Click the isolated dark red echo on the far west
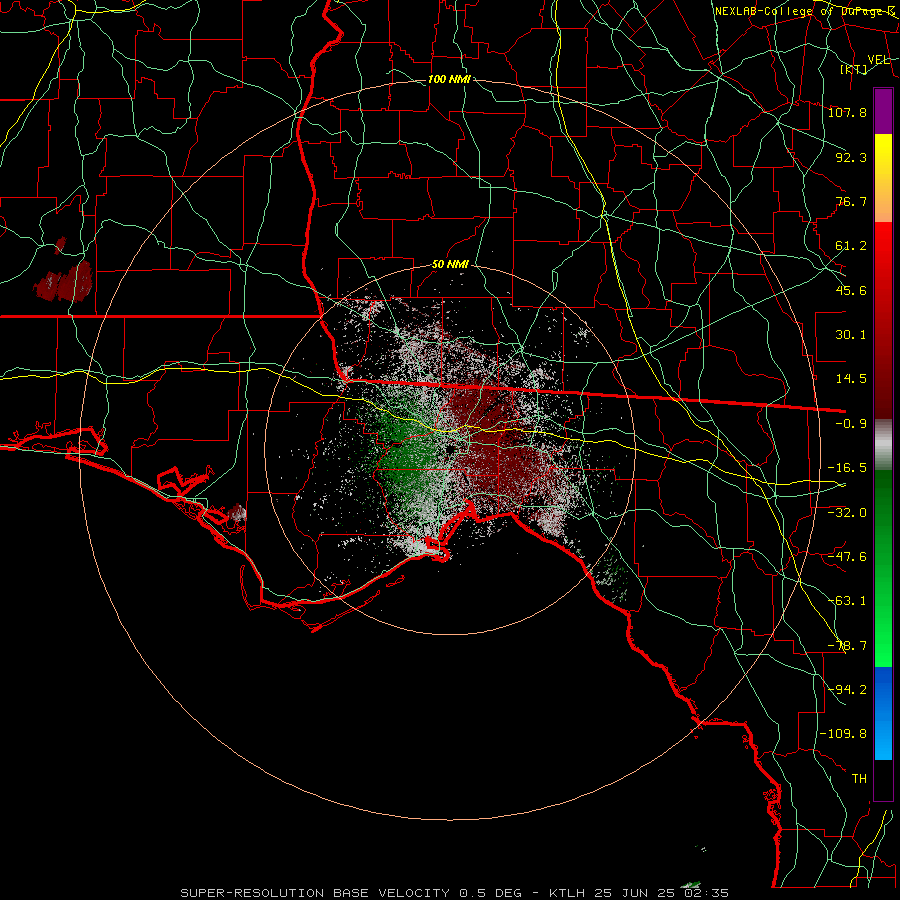This screenshot has height=900, width=900. pyautogui.click(x=64, y=281)
